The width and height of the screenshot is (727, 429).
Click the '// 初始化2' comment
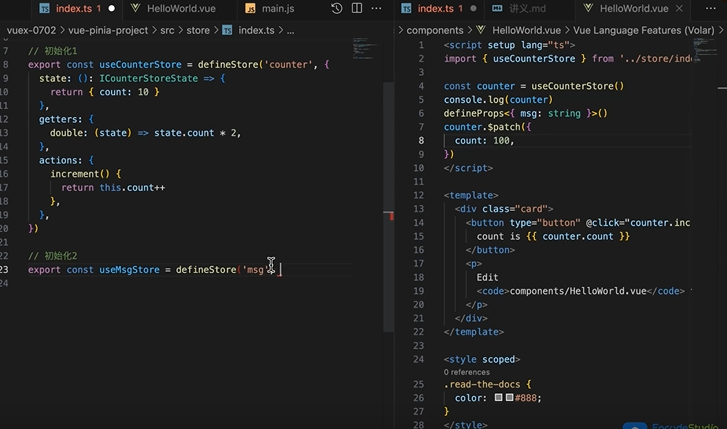[52, 256]
